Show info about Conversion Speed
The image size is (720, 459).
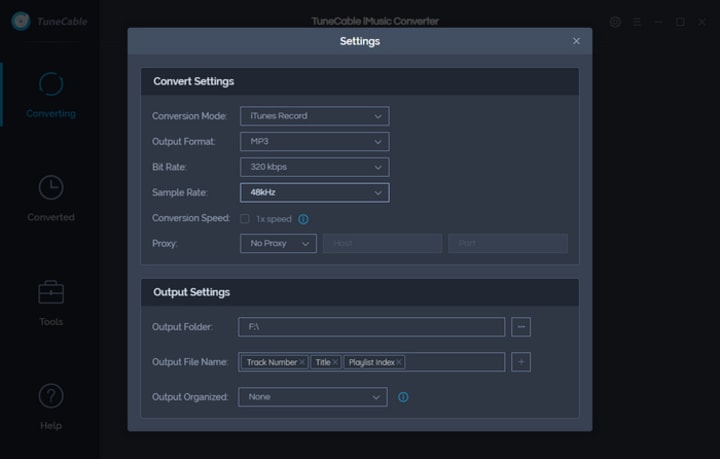coord(304,219)
